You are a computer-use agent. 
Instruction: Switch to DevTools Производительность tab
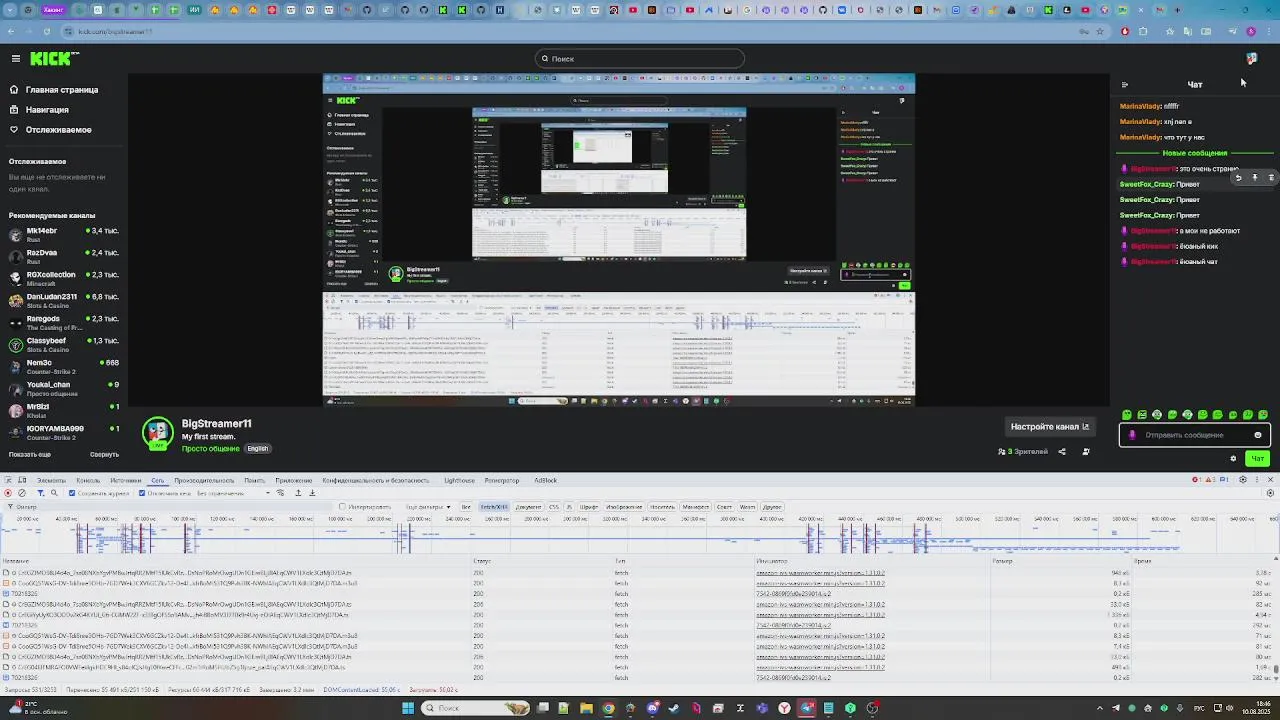click(204, 480)
